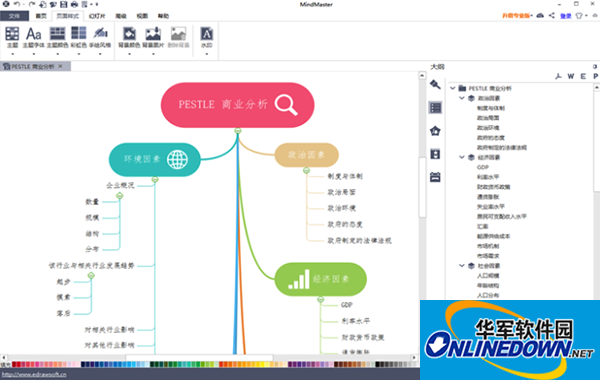This screenshot has height=380, width=600.
Task: Click the Open file icon in title bar
Action: 53,4
